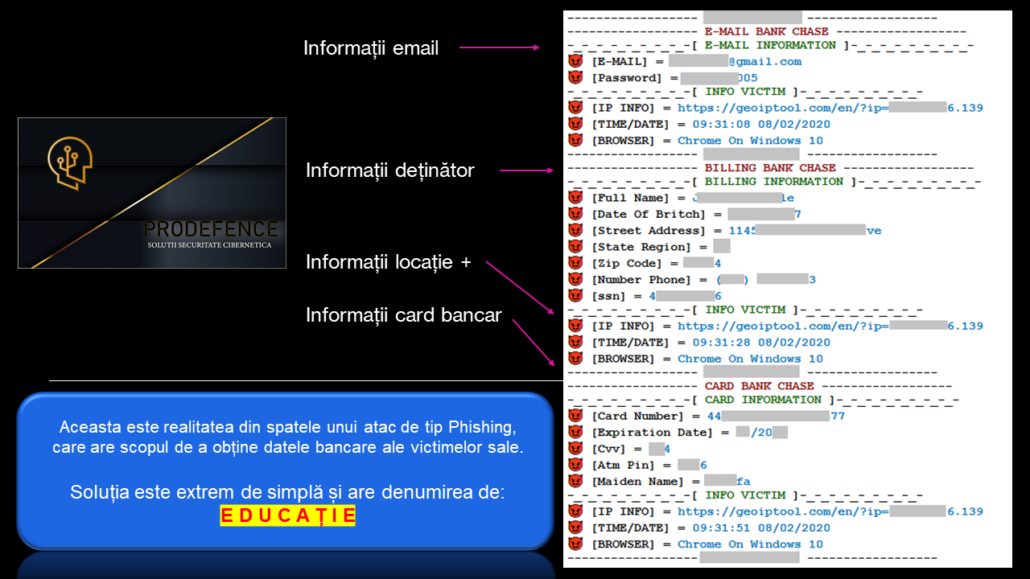Click the devil icon on the 09:31:51 row
Screen dimensions: 1030x579
pyautogui.click(x=575, y=527)
